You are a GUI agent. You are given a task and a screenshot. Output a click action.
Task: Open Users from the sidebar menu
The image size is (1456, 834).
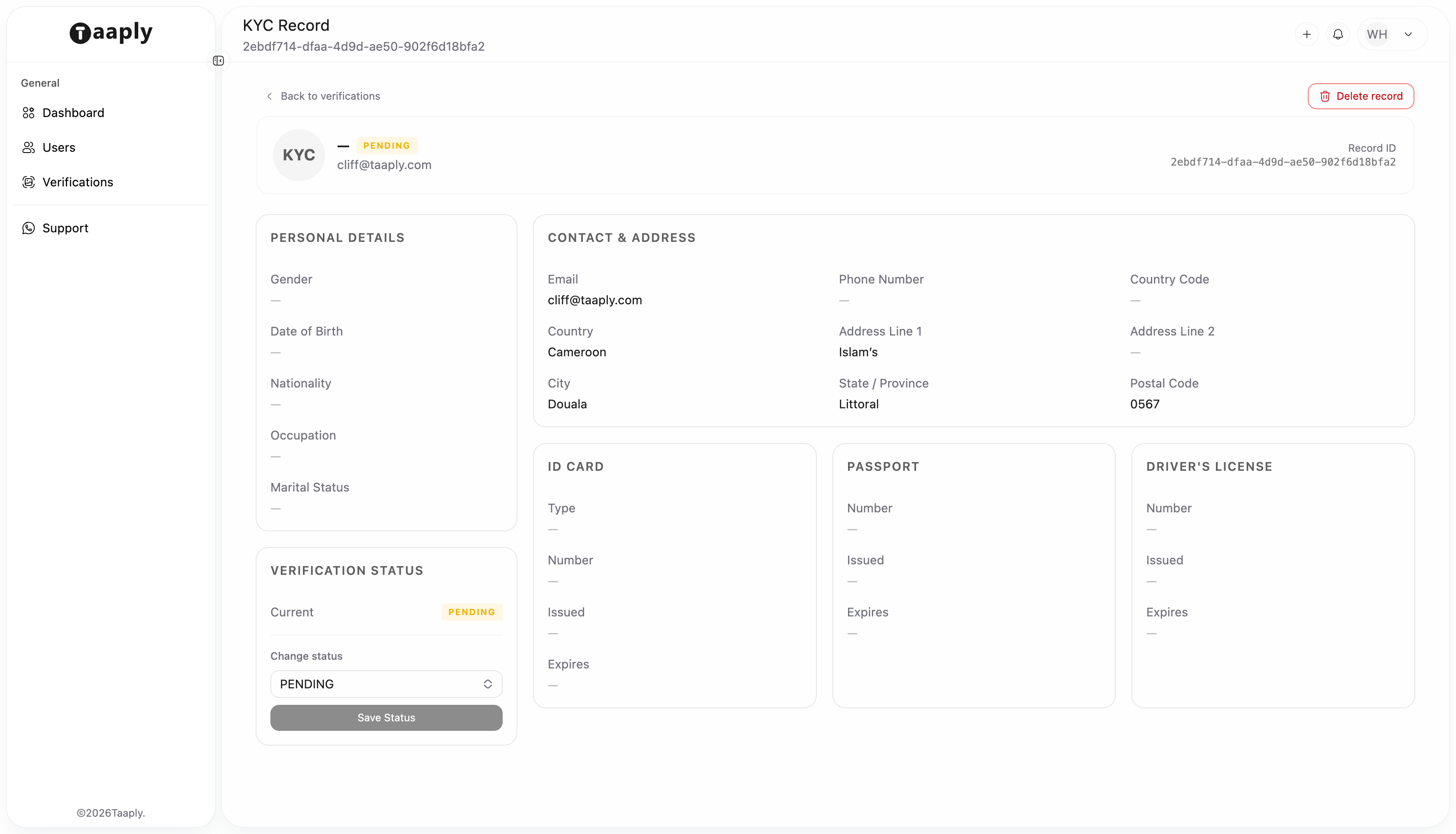58,147
